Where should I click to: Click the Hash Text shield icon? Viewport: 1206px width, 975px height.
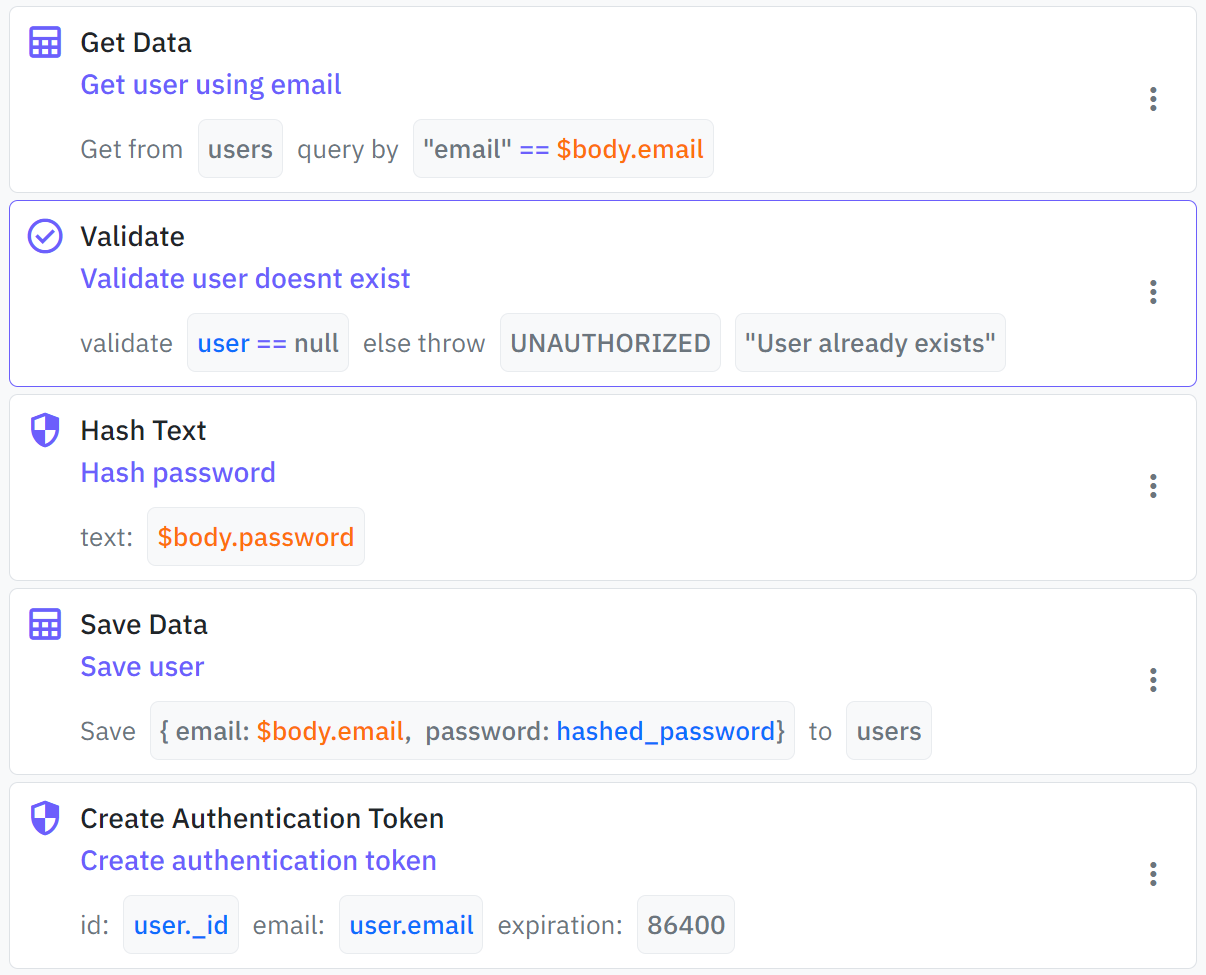point(45,430)
